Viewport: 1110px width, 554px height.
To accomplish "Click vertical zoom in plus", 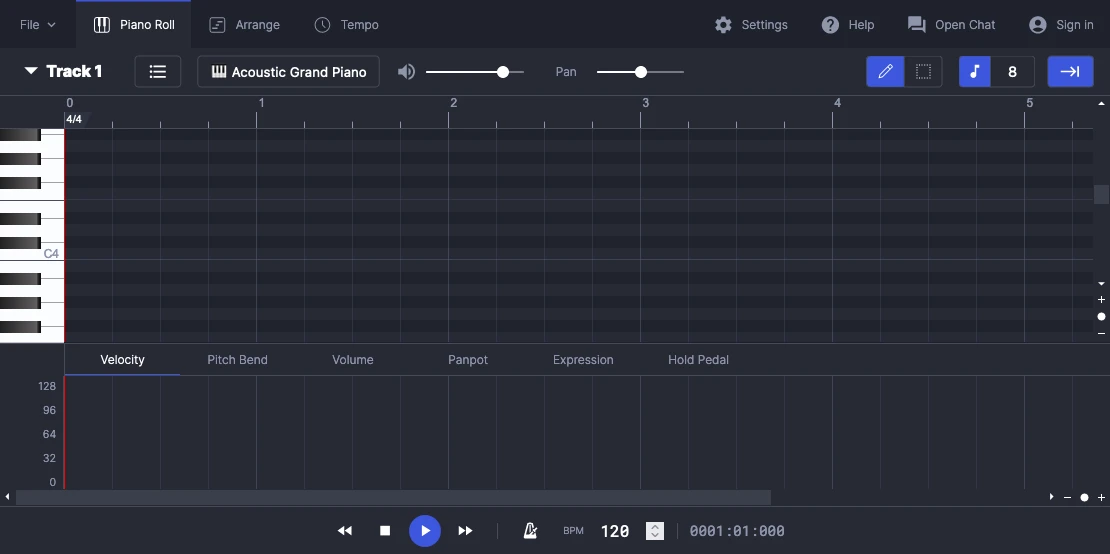I will (1102, 299).
